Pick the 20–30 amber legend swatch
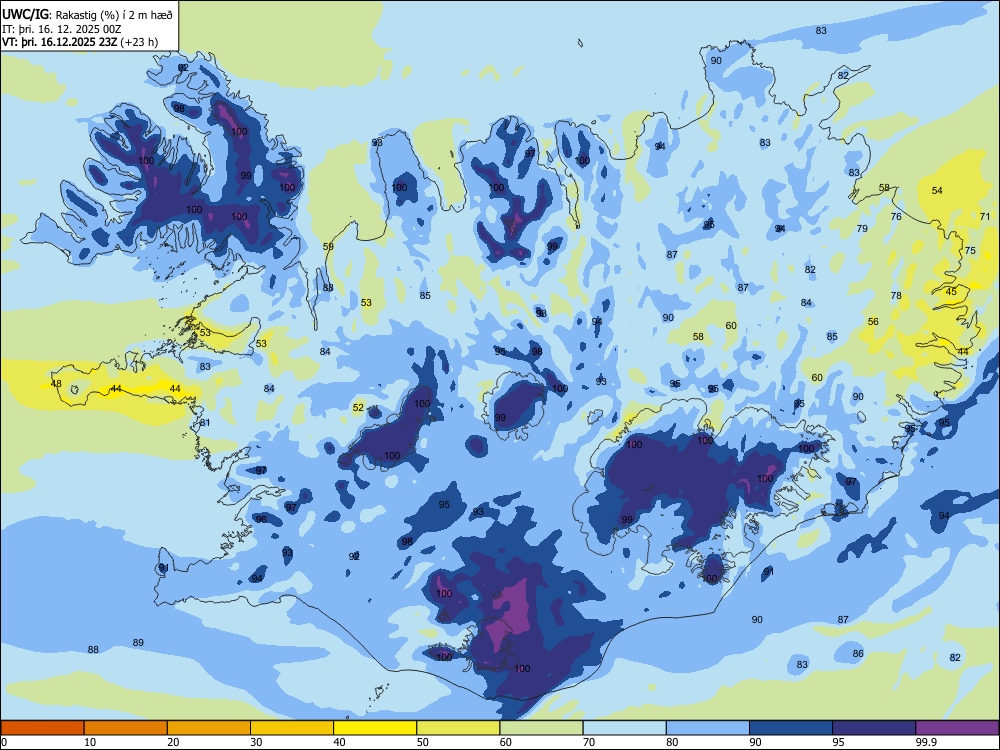Image resolution: width=1000 pixels, height=750 pixels. [209, 728]
